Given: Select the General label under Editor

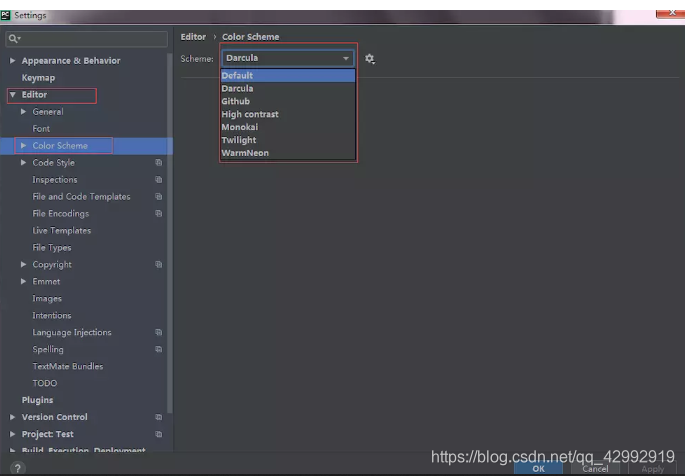Looking at the screenshot, I should pos(48,112).
